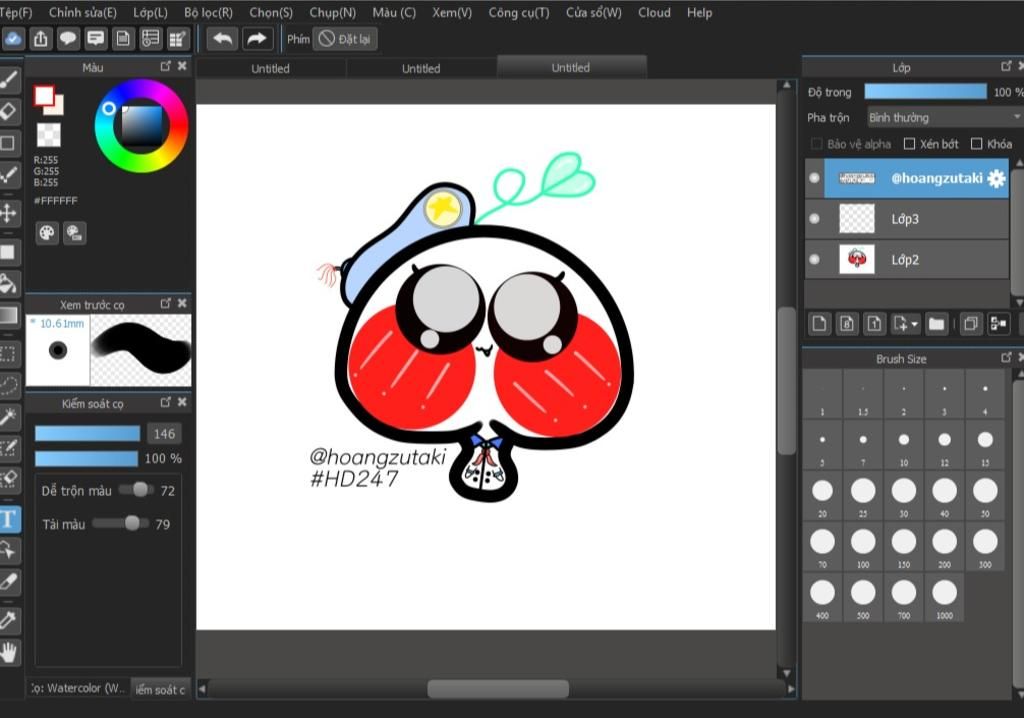Image resolution: width=1024 pixels, height=718 pixels.
Task: Choose brush size 400 preset
Action: (822, 598)
